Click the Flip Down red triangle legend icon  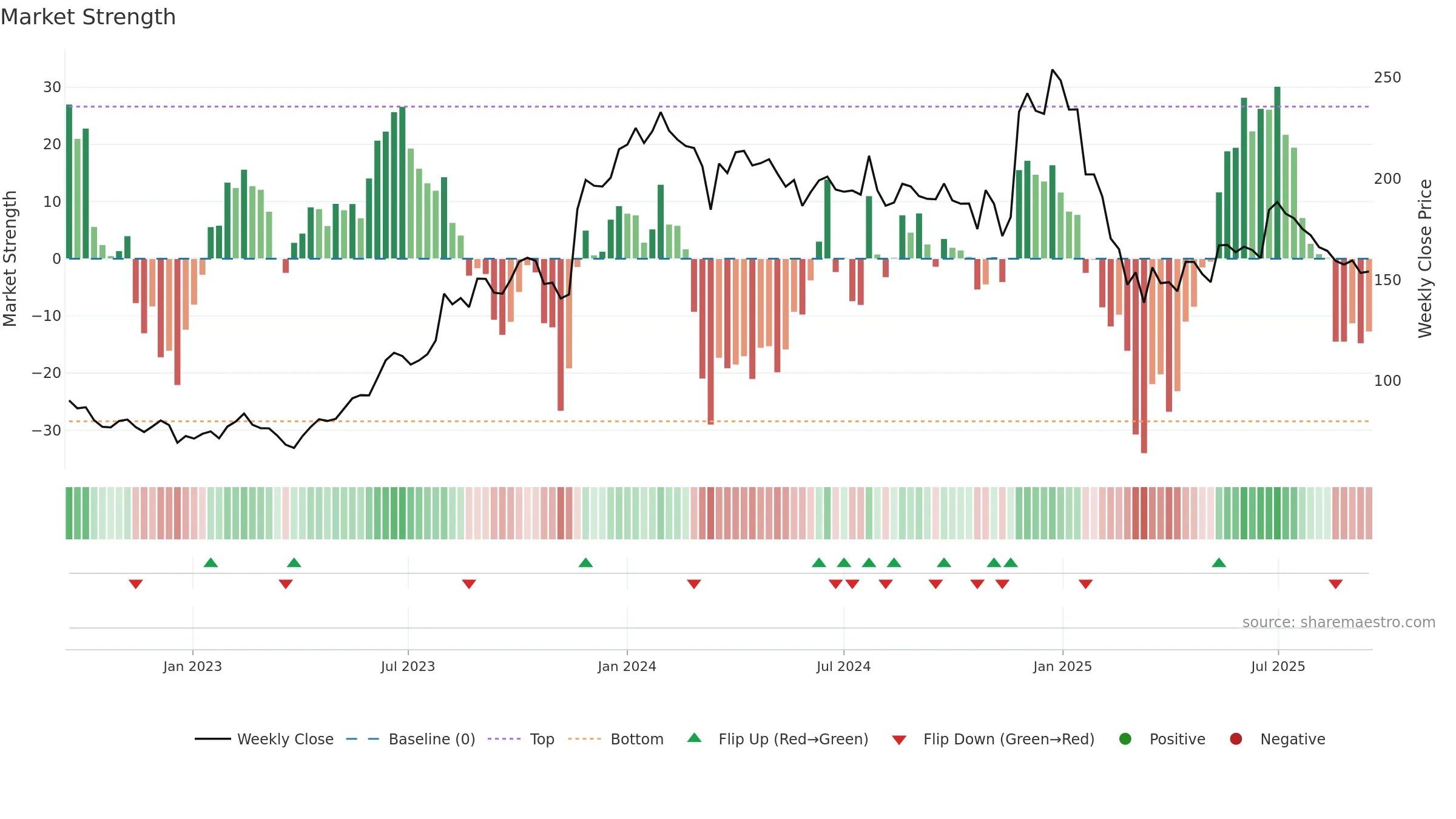[899, 740]
